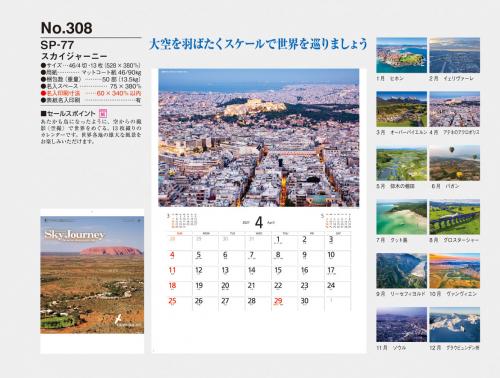Select date 8 on April calendar
The height and width of the screenshot is (378, 500).
click(x=278, y=255)
